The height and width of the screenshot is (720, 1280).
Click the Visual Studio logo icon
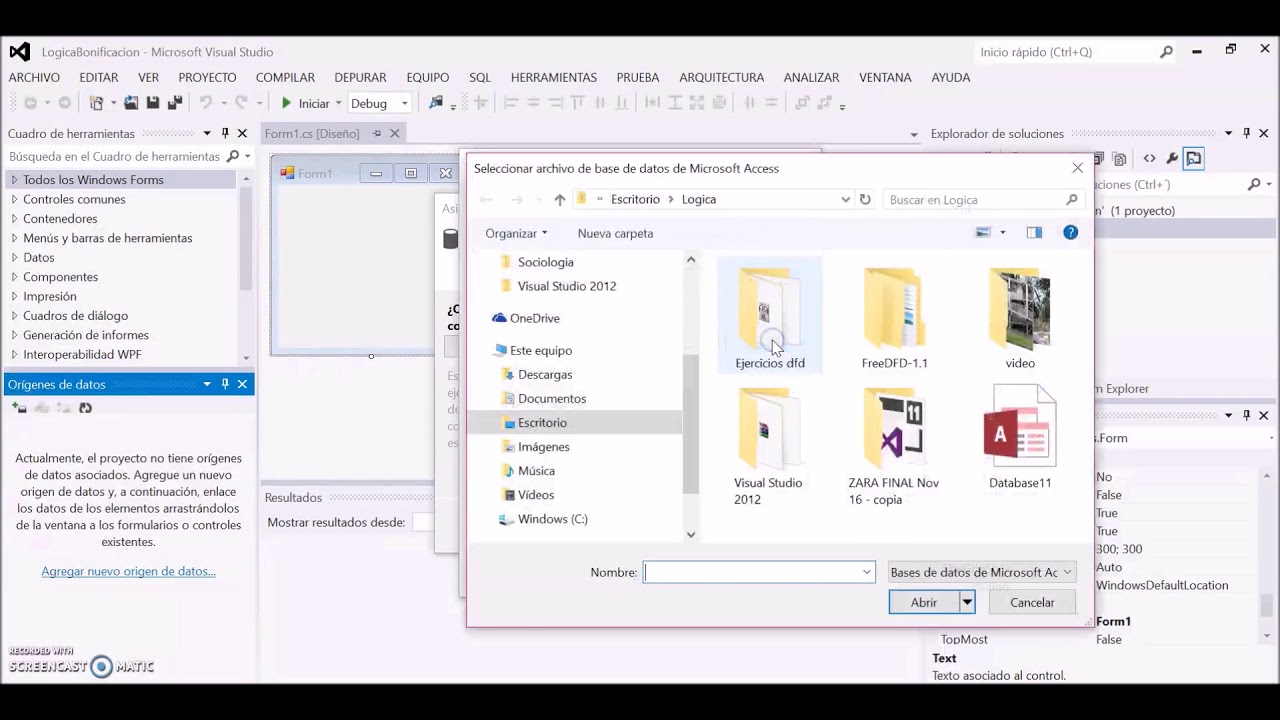click(x=20, y=52)
